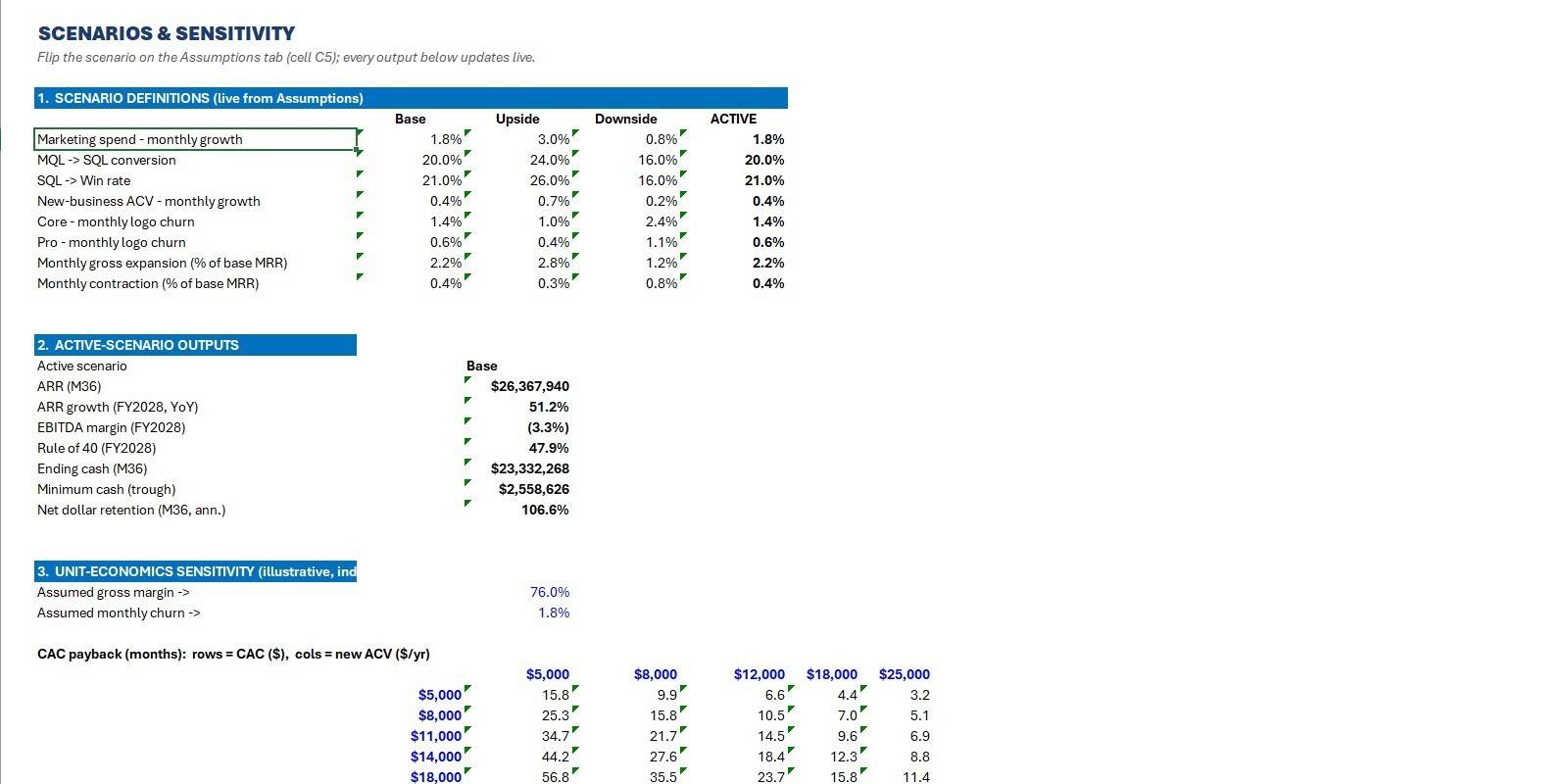Image resolution: width=1568 pixels, height=784 pixels.
Task: Click the 'SCENARIOS & SENSITIVITY' title
Action: click(167, 33)
